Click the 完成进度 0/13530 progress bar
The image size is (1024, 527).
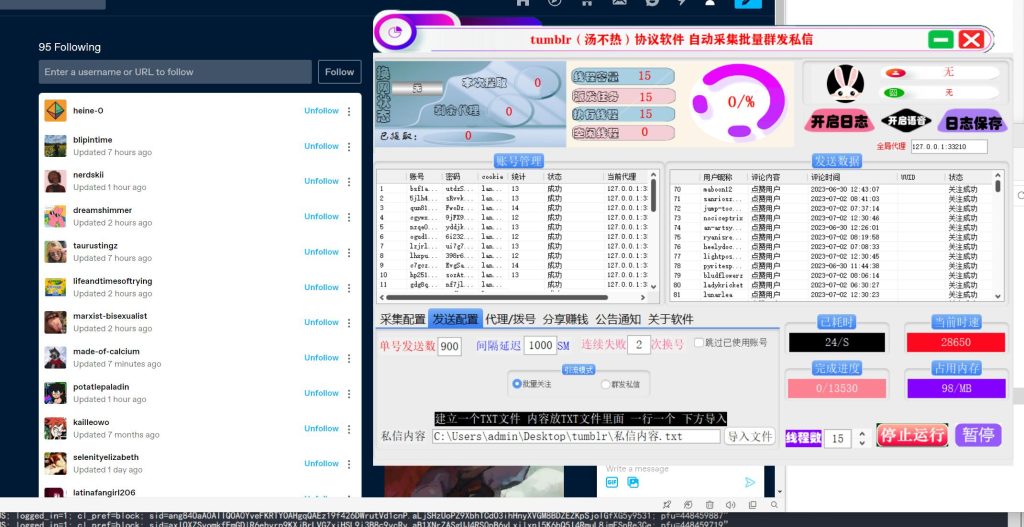837,388
